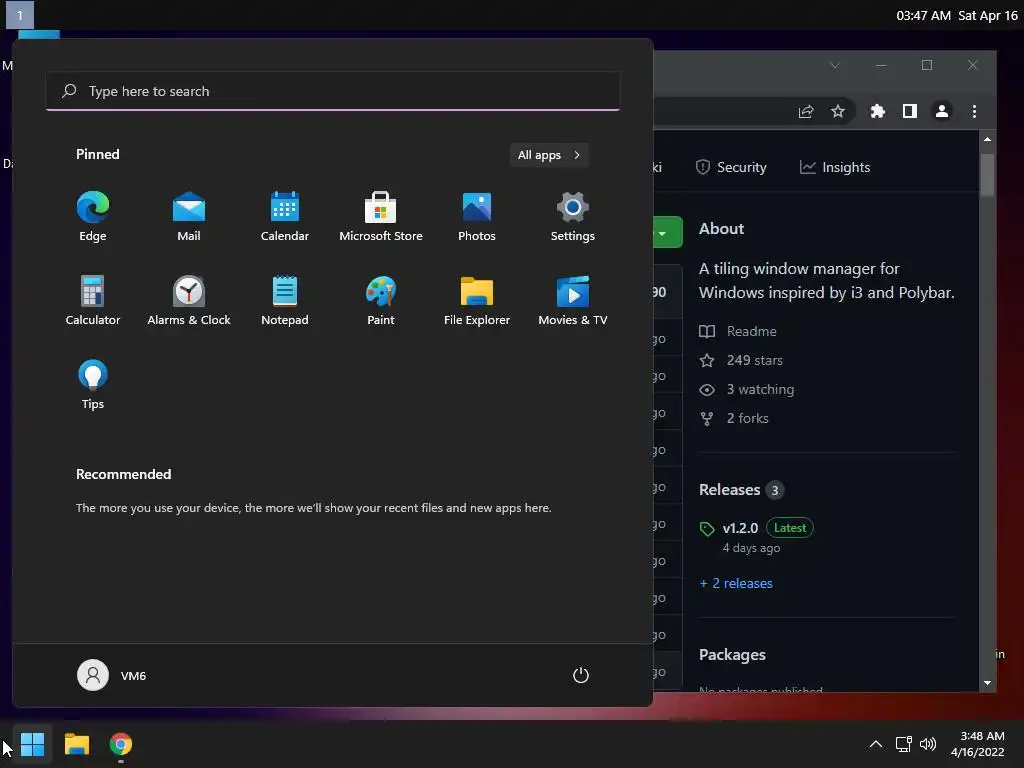Viewport: 1024px width, 768px height.
Task: Open Alarms & Clock
Action: pos(189,301)
